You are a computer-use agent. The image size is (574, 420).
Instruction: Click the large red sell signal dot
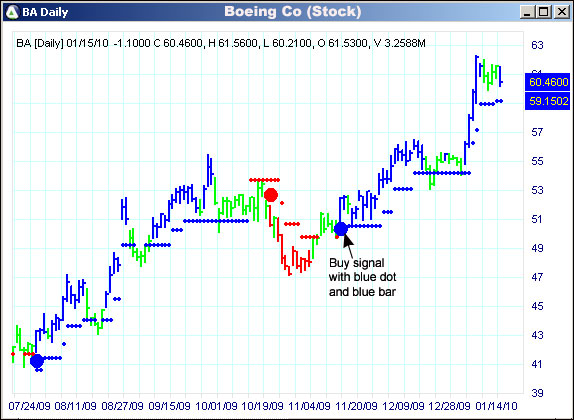(271, 195)
